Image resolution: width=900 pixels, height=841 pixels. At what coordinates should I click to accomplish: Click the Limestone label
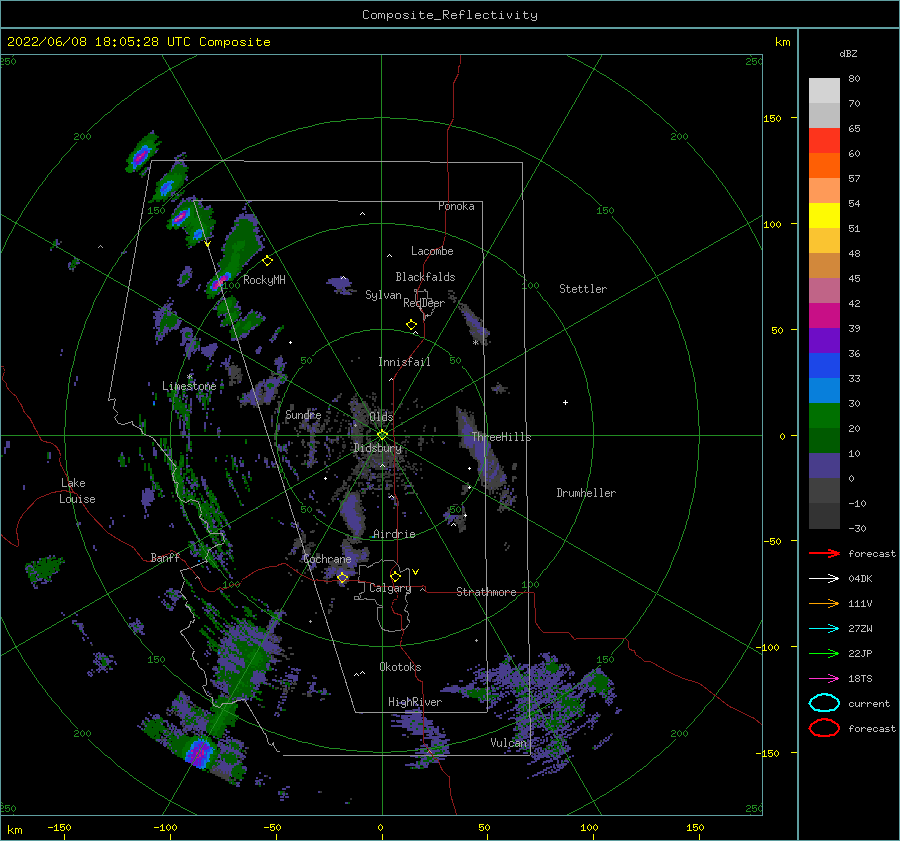[x=189, y=386]
